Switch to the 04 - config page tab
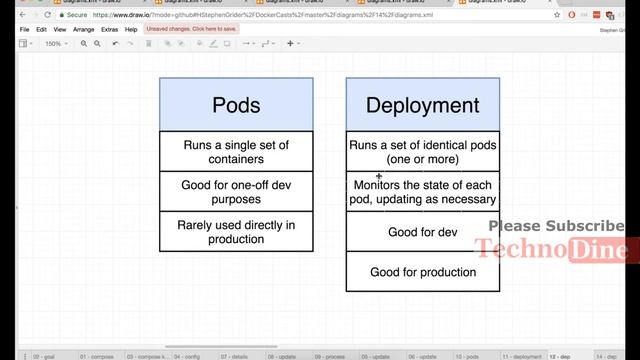The width and height of the screenshot is (640, 360). [x=187, y=356]
